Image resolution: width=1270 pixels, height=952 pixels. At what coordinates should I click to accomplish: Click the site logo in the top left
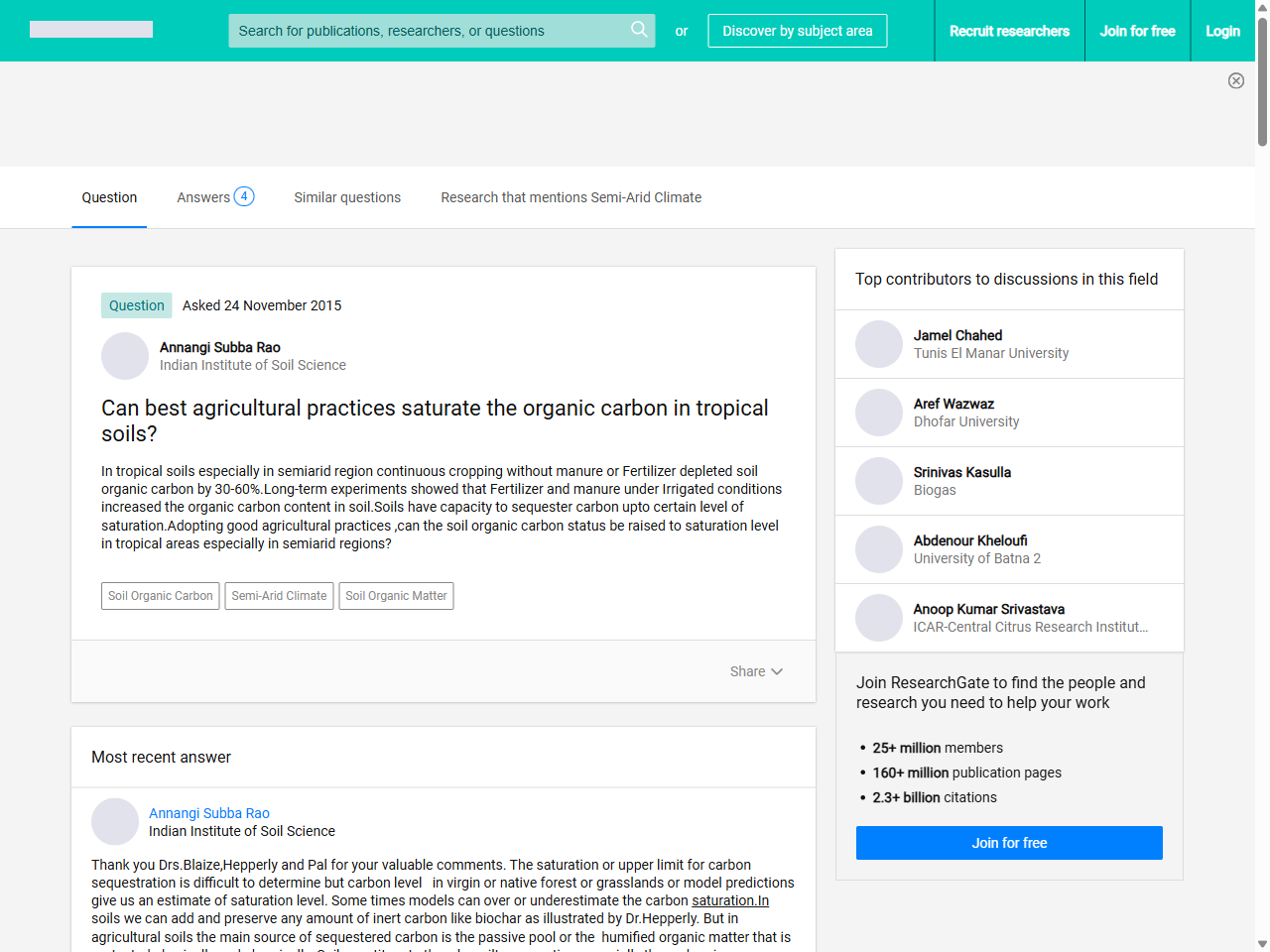pyautogui.click(x=90, y=29)
